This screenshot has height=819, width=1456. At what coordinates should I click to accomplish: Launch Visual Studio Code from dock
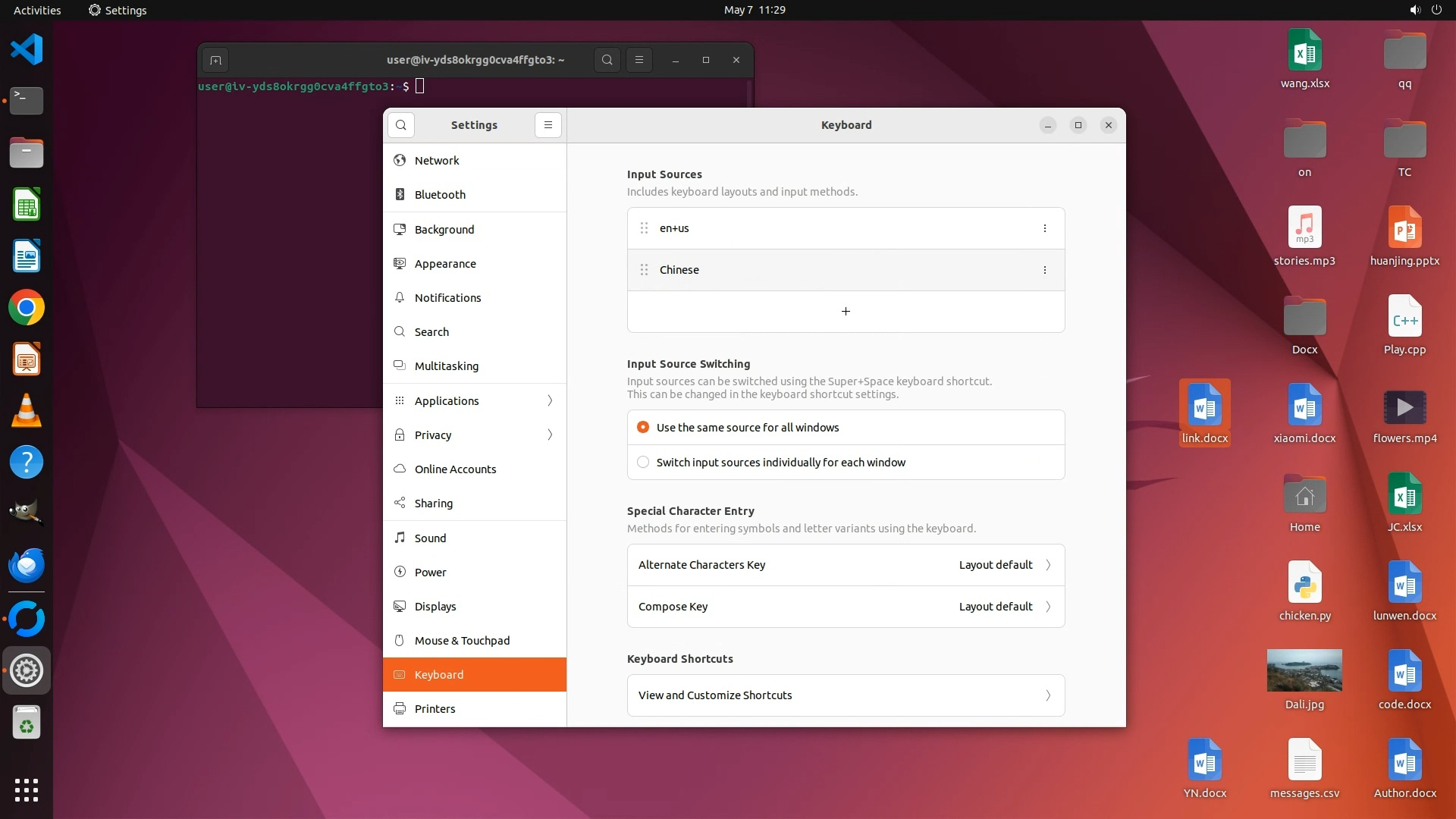pyautogui.click(x=27, y=49)
